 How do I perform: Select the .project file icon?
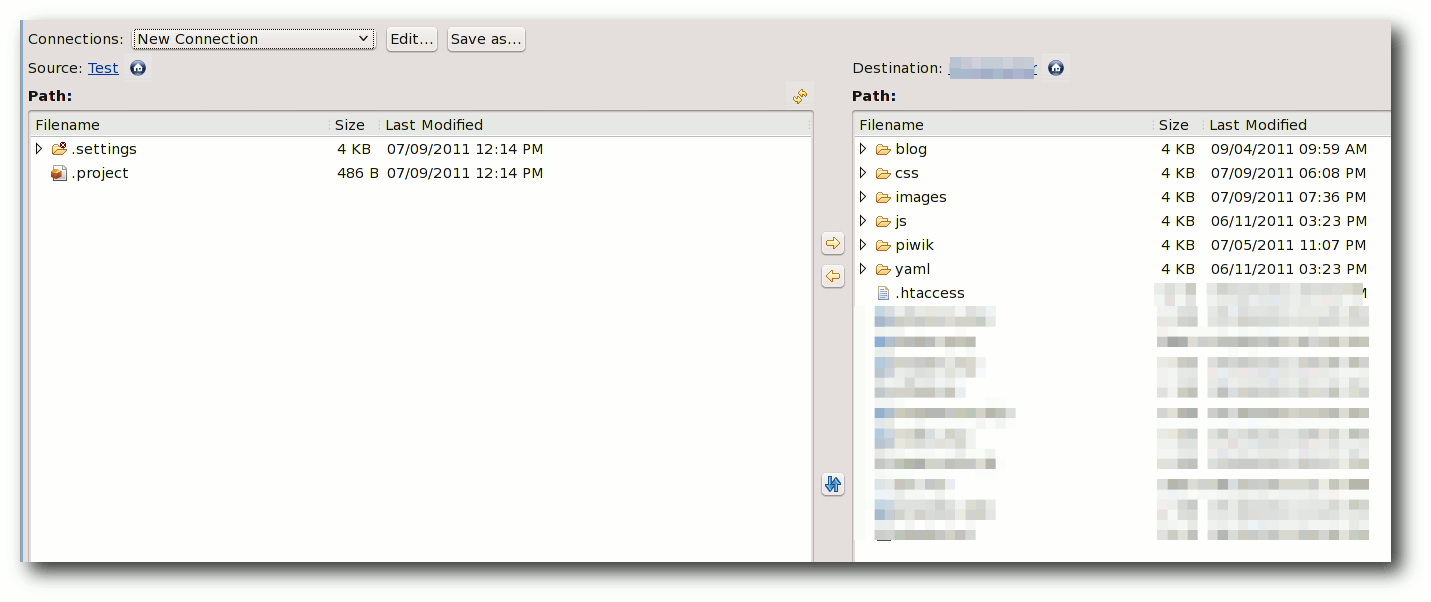(59, 173)
